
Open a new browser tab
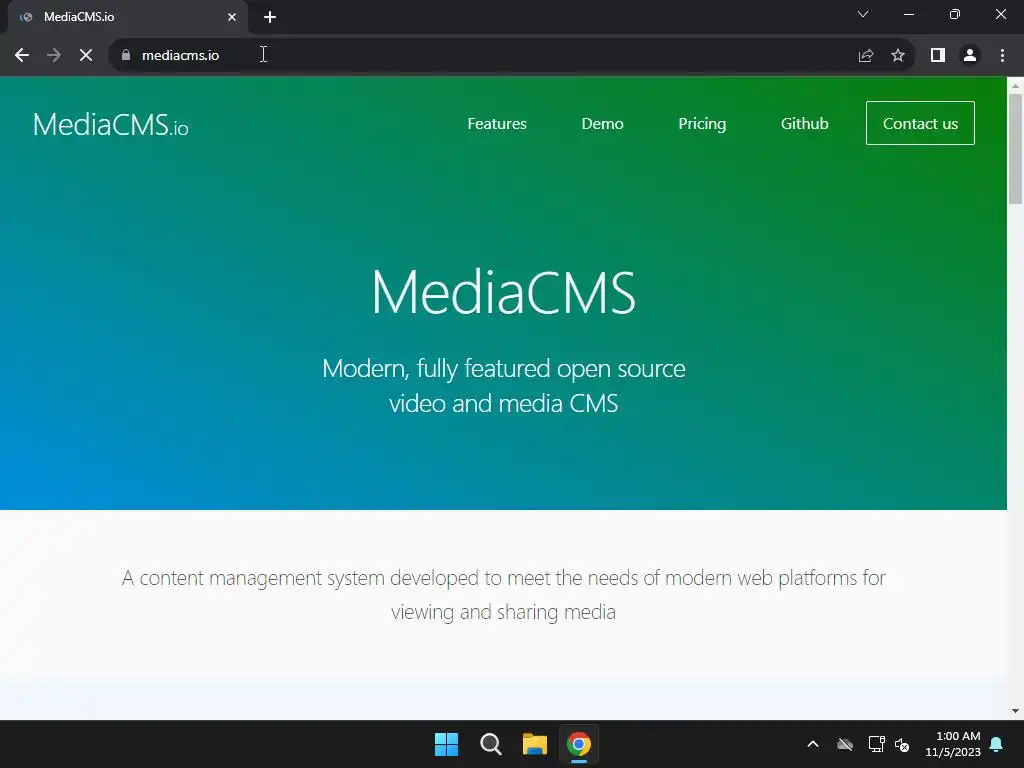point(270,17)
